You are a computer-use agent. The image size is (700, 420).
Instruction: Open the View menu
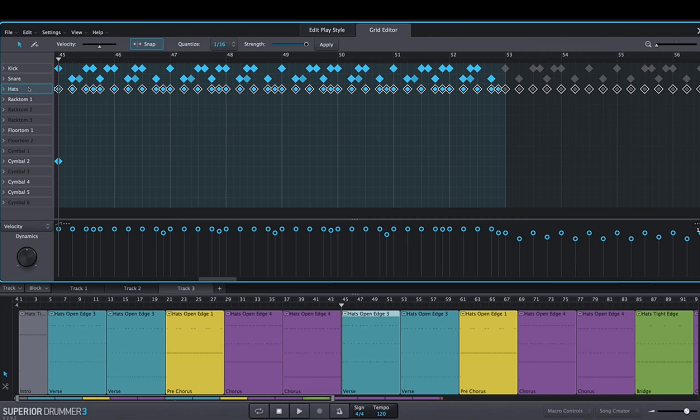pyautogui.click(x=79, y=32)
